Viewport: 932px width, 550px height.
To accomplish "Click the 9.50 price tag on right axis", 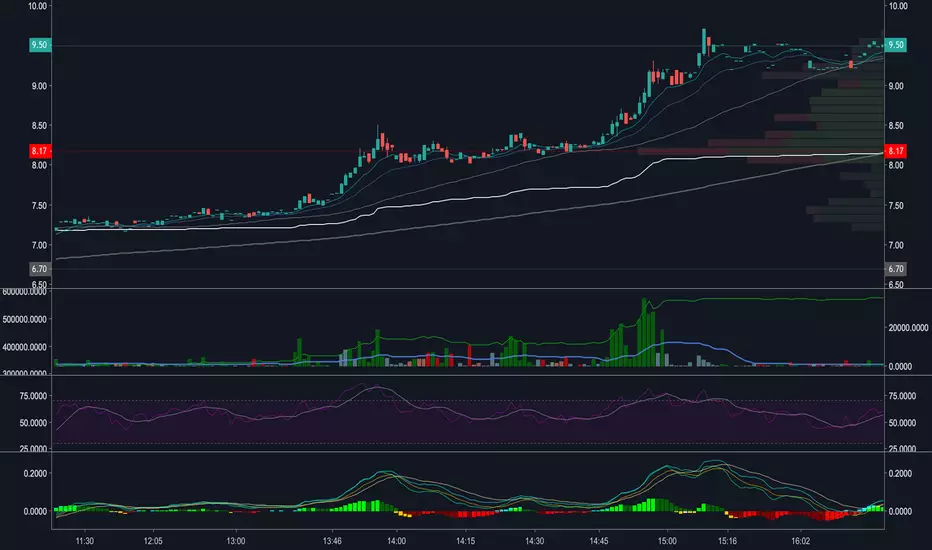I will [895, 45].
